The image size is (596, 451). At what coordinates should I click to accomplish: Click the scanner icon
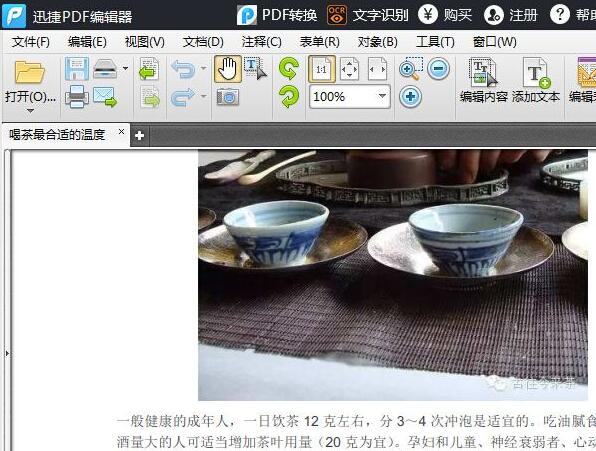(x=105, y=69)
